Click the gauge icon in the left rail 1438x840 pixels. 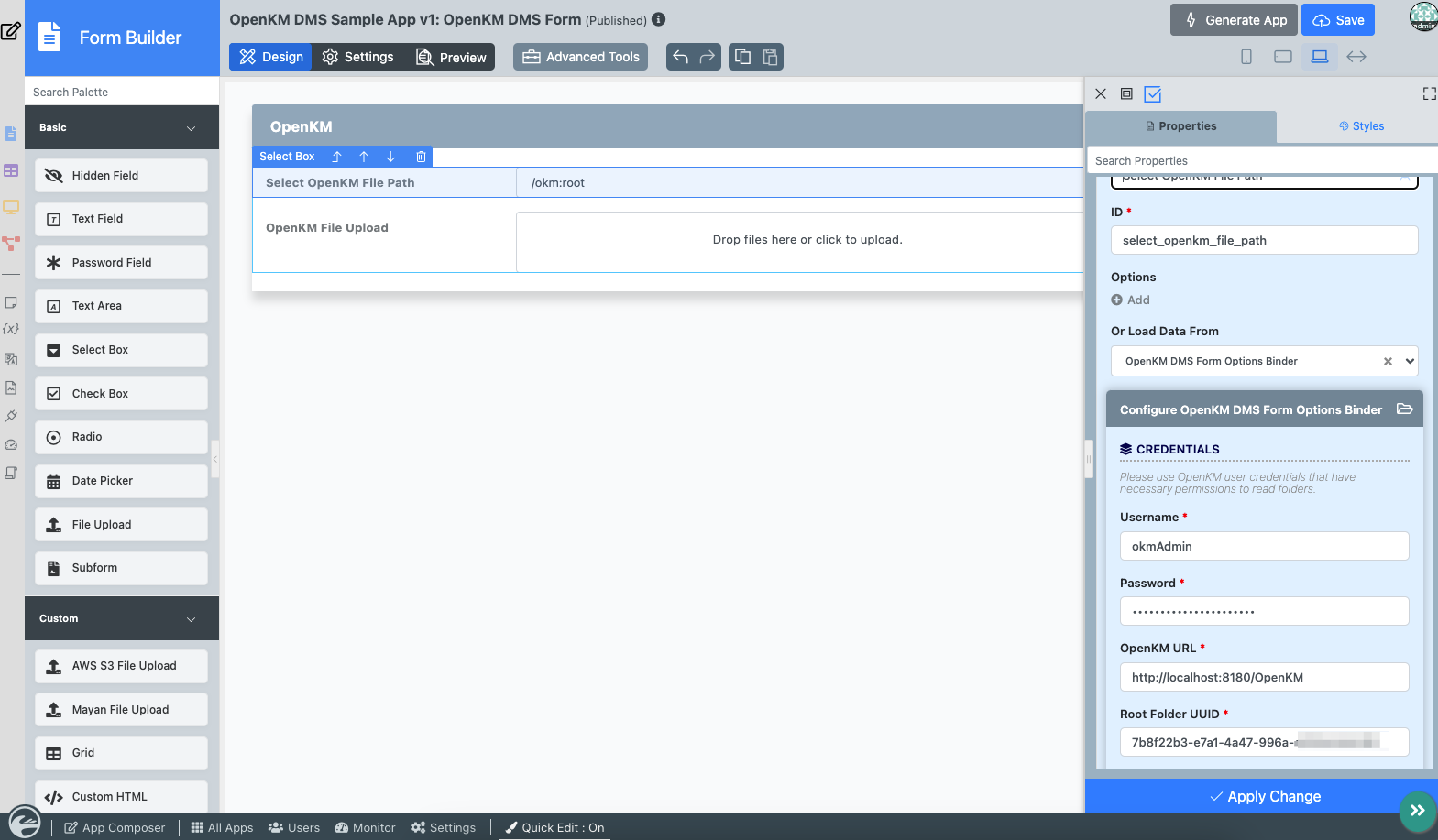point(11,444)
